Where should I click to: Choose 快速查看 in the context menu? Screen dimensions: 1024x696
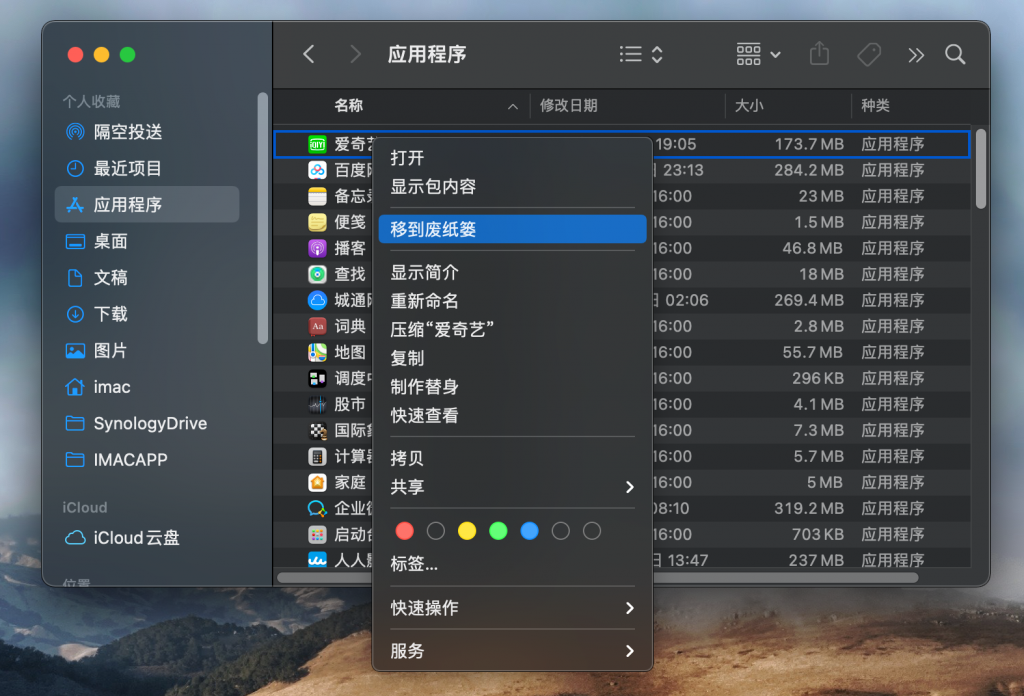pos(512,415)
